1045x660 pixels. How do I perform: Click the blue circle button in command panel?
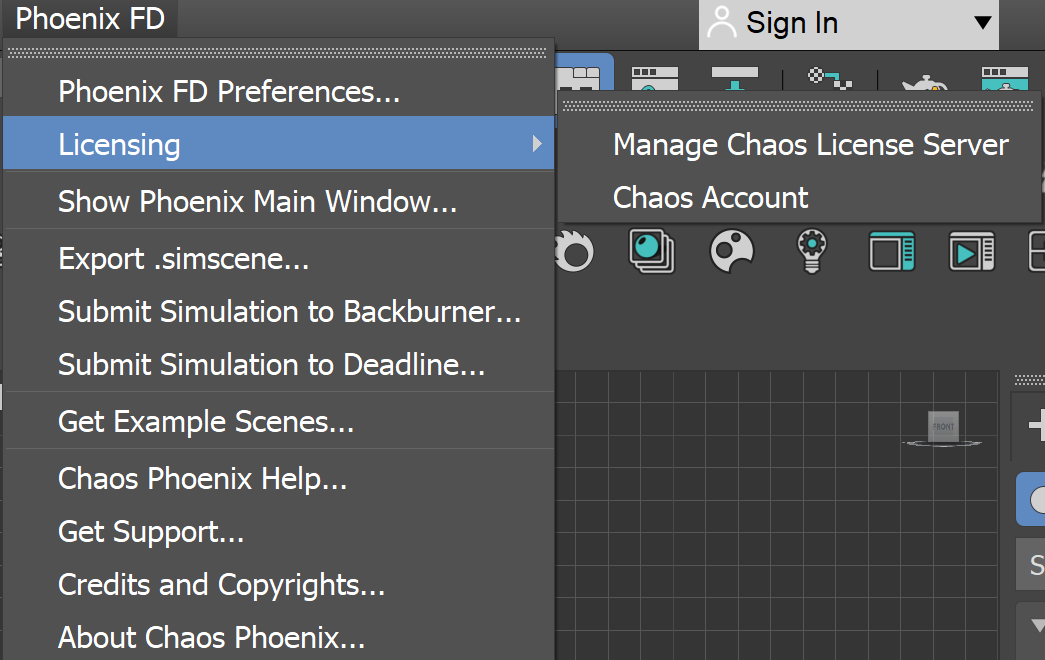[x=1031, y=499]
